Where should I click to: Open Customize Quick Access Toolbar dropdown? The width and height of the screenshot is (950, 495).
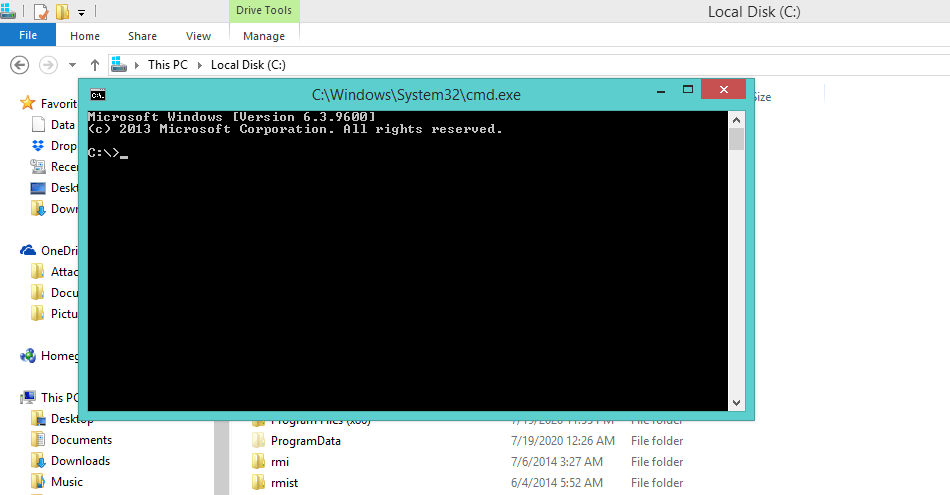(x=81, y=13)
